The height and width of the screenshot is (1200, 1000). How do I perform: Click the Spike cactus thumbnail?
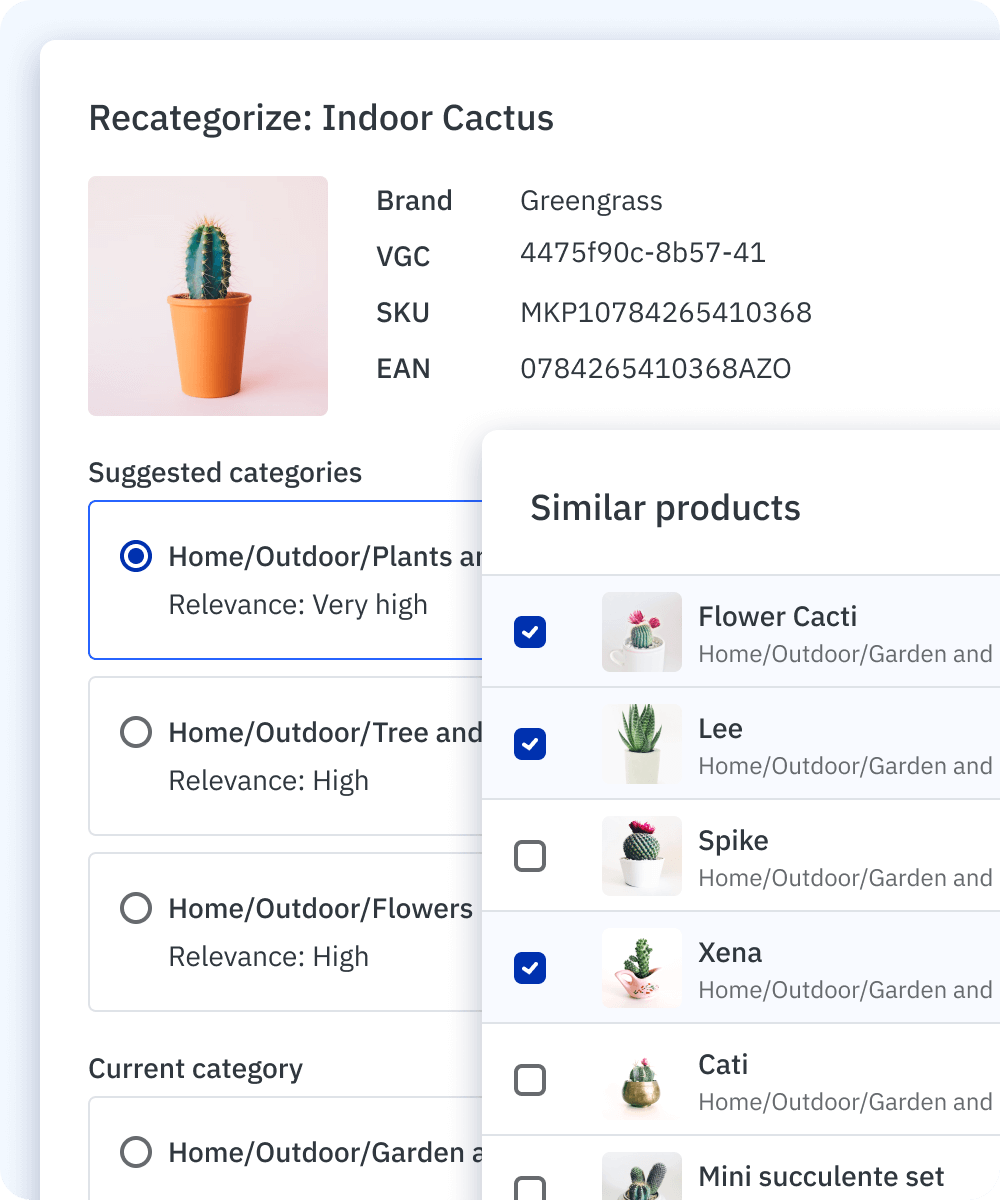(x=641, y=856)
